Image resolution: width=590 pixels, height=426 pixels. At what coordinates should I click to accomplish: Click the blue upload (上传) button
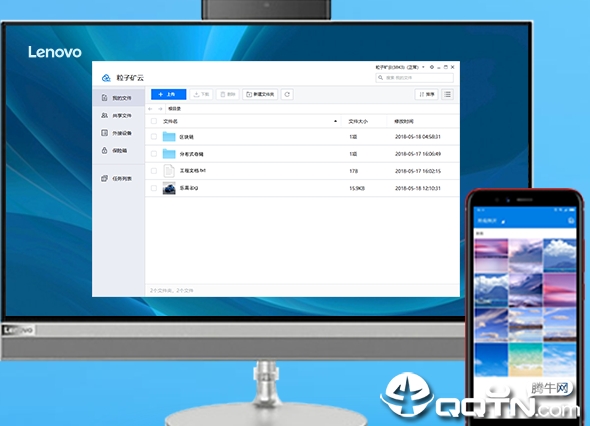point(169,94)
